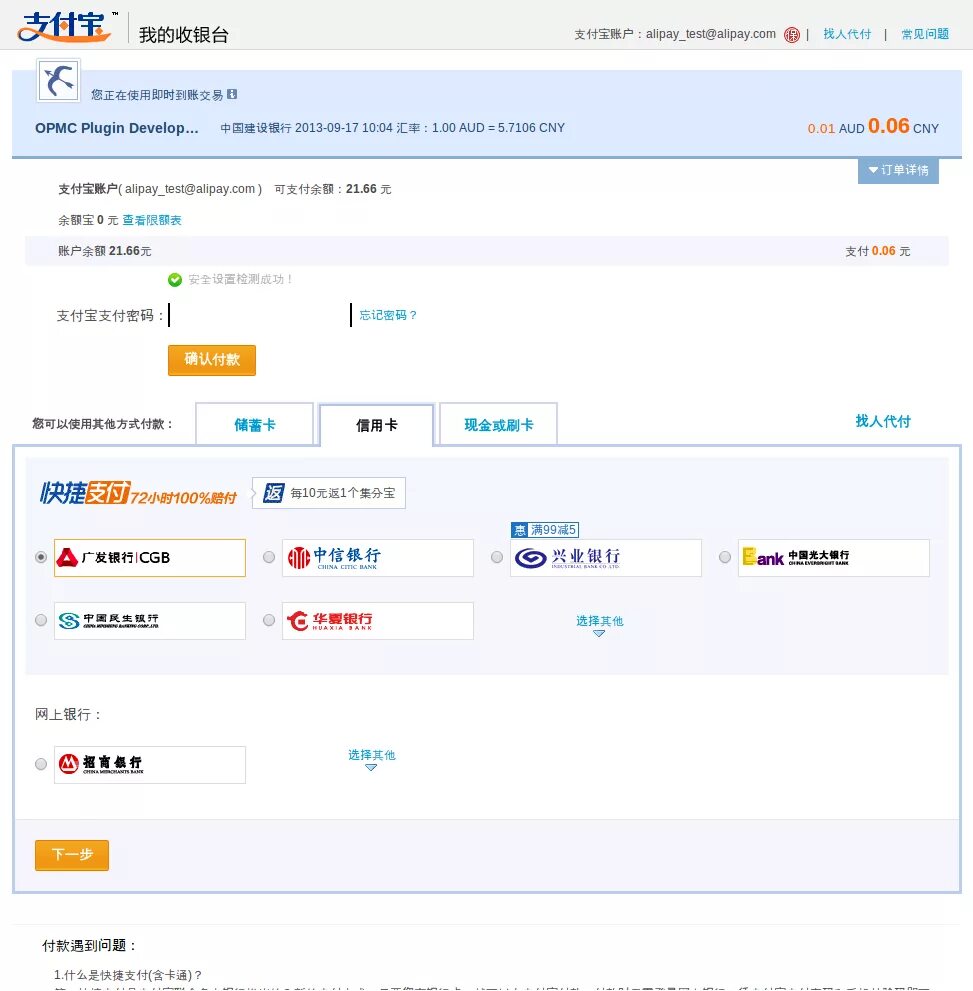Viewport: 973px width, 991px height.
Task: Click the 快捷支付 logo
Action: click(x=138, y=493)
